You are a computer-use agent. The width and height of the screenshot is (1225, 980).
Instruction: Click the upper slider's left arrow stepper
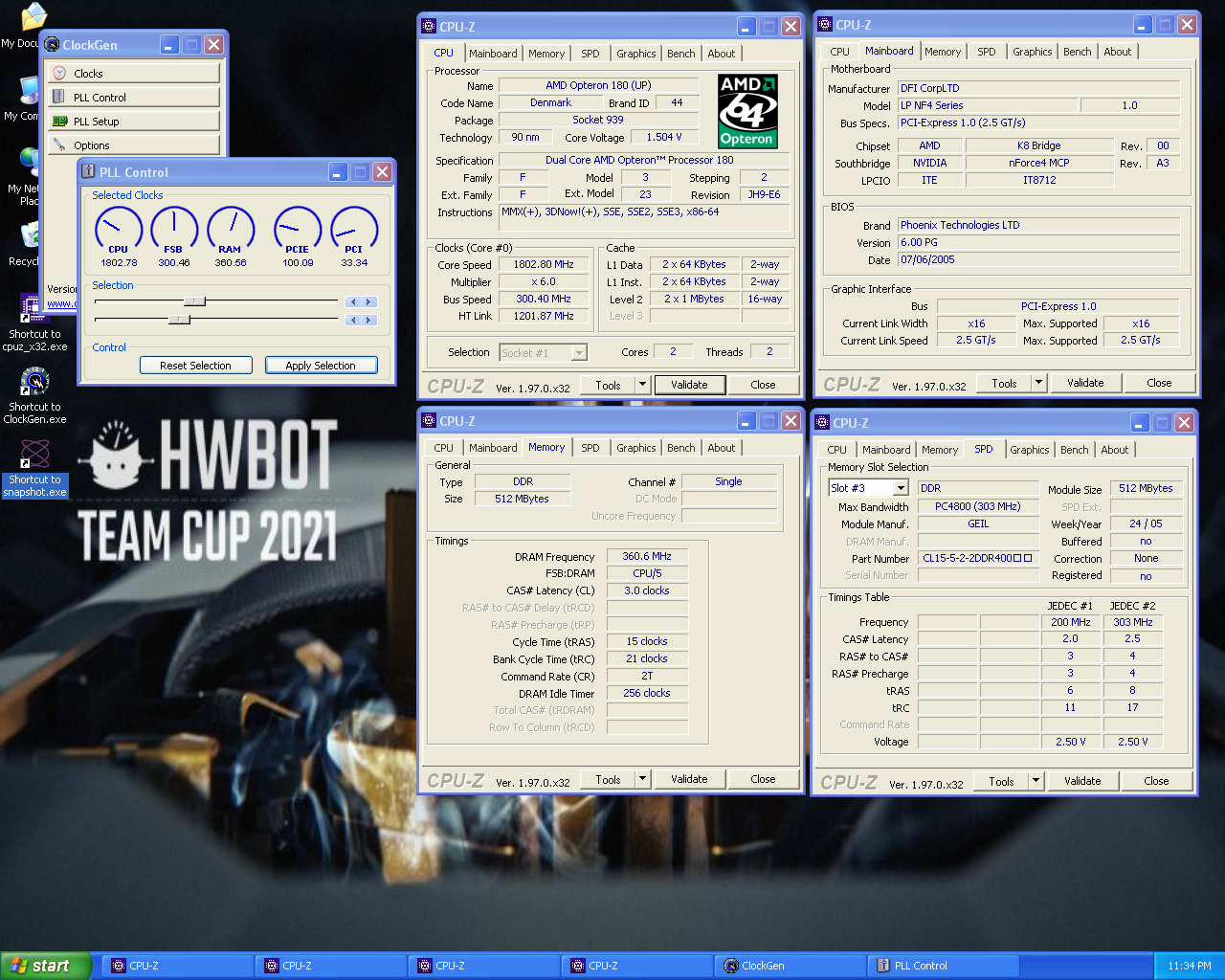tap(354, 301)
